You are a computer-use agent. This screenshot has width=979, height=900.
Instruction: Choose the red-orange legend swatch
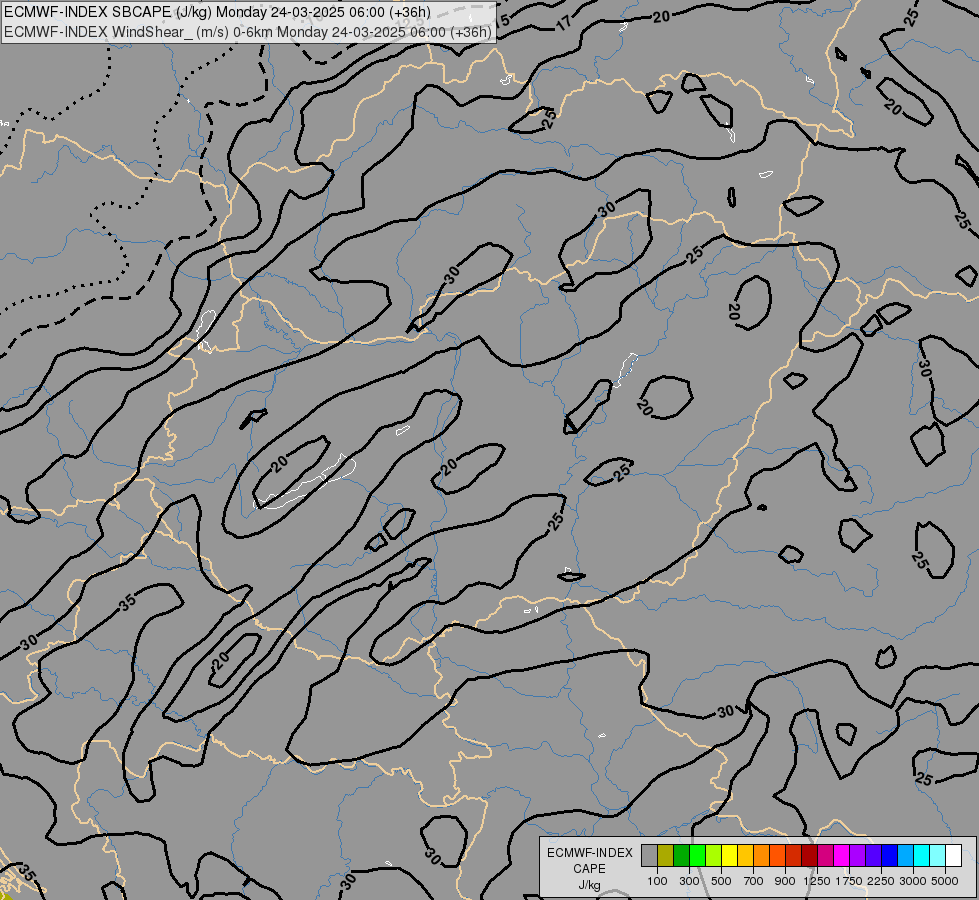777,855
